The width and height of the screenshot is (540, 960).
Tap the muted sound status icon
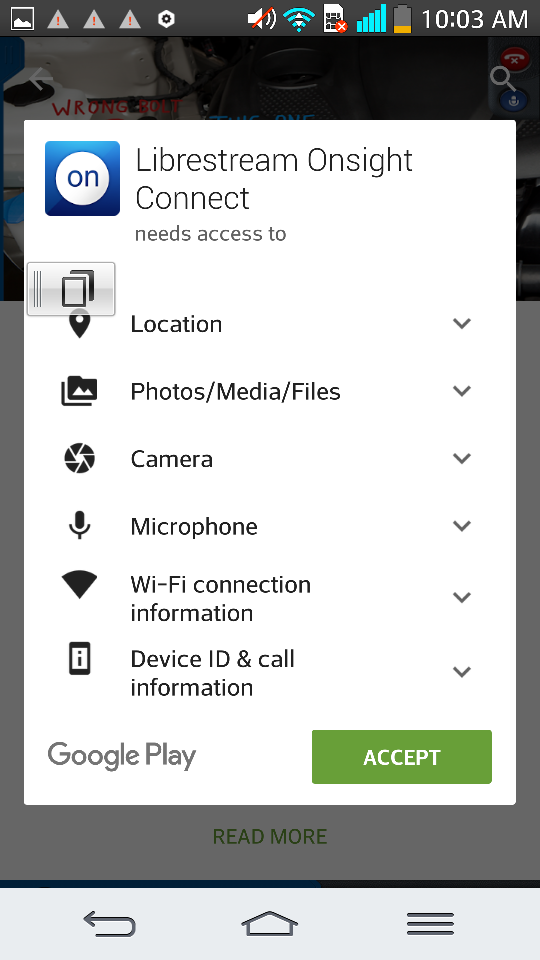[261, 18]
